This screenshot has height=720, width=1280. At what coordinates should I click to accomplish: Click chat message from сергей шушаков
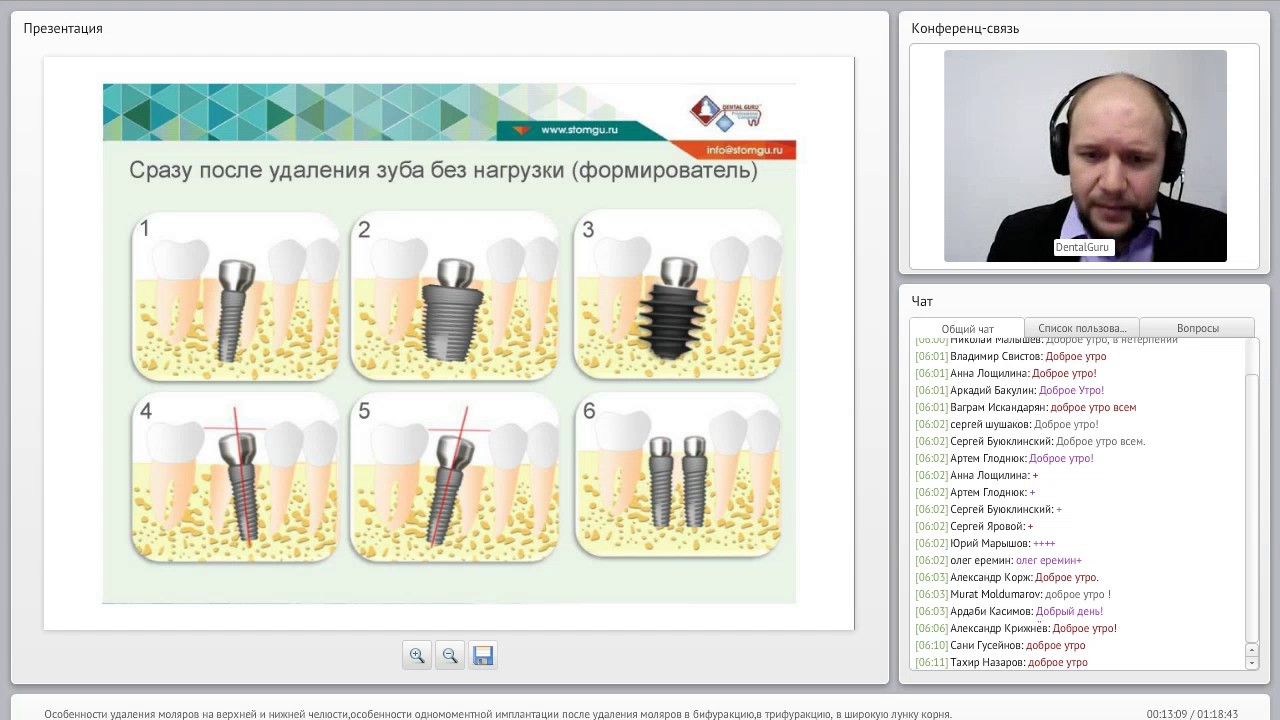click(1007, 424)
